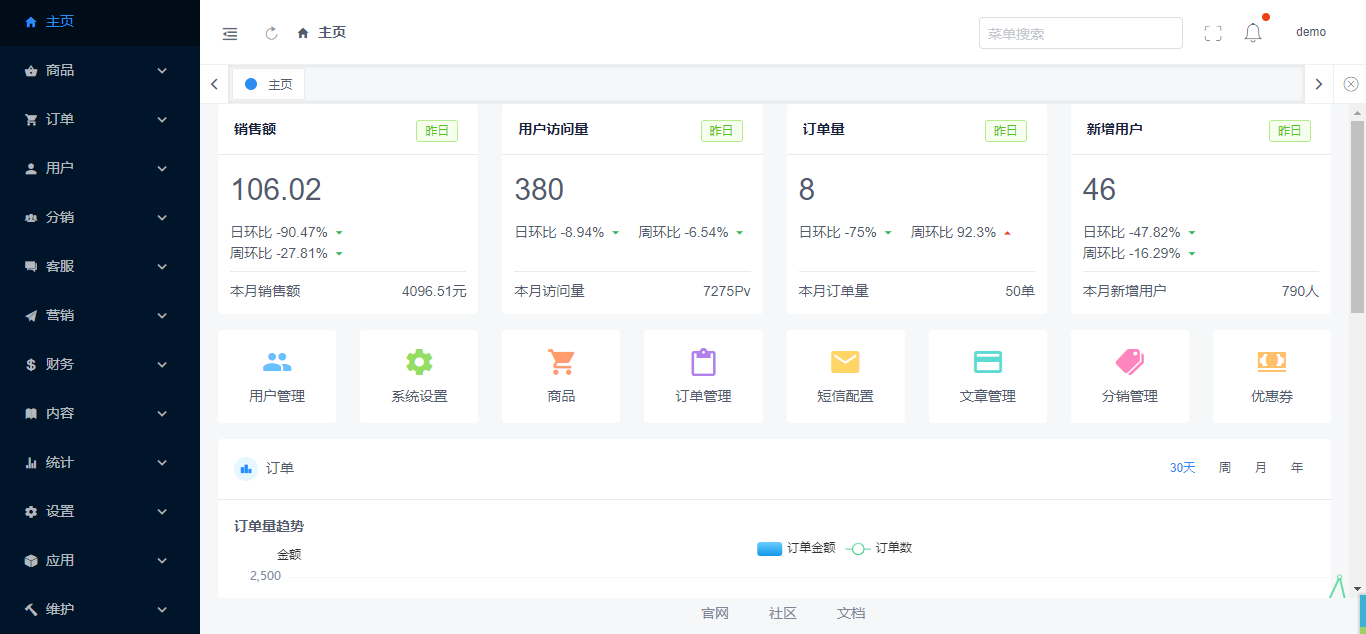Open the 官网 footer link
1366x634 pixels.
[715, 613]
